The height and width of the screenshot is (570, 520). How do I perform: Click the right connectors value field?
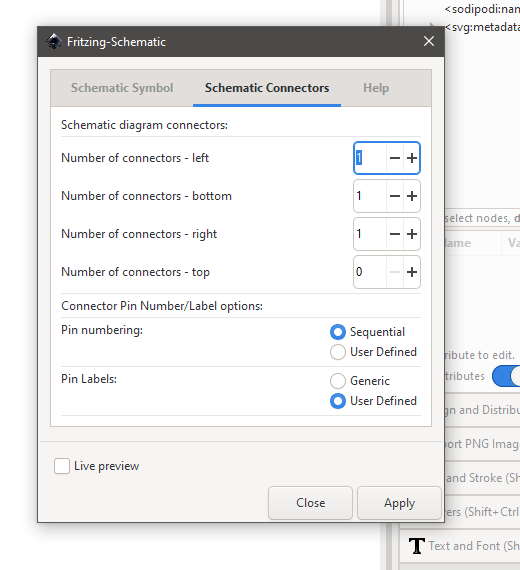click(x=370, y=234)
